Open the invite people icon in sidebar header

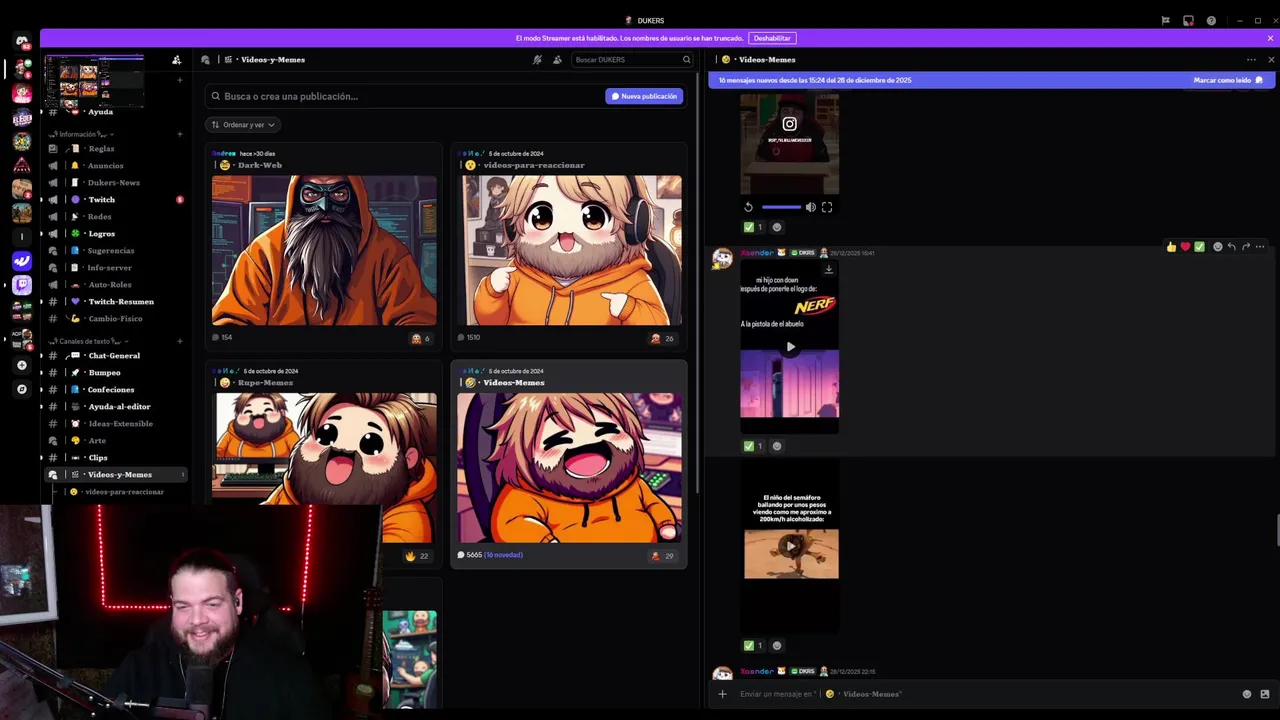click(176, 60)
